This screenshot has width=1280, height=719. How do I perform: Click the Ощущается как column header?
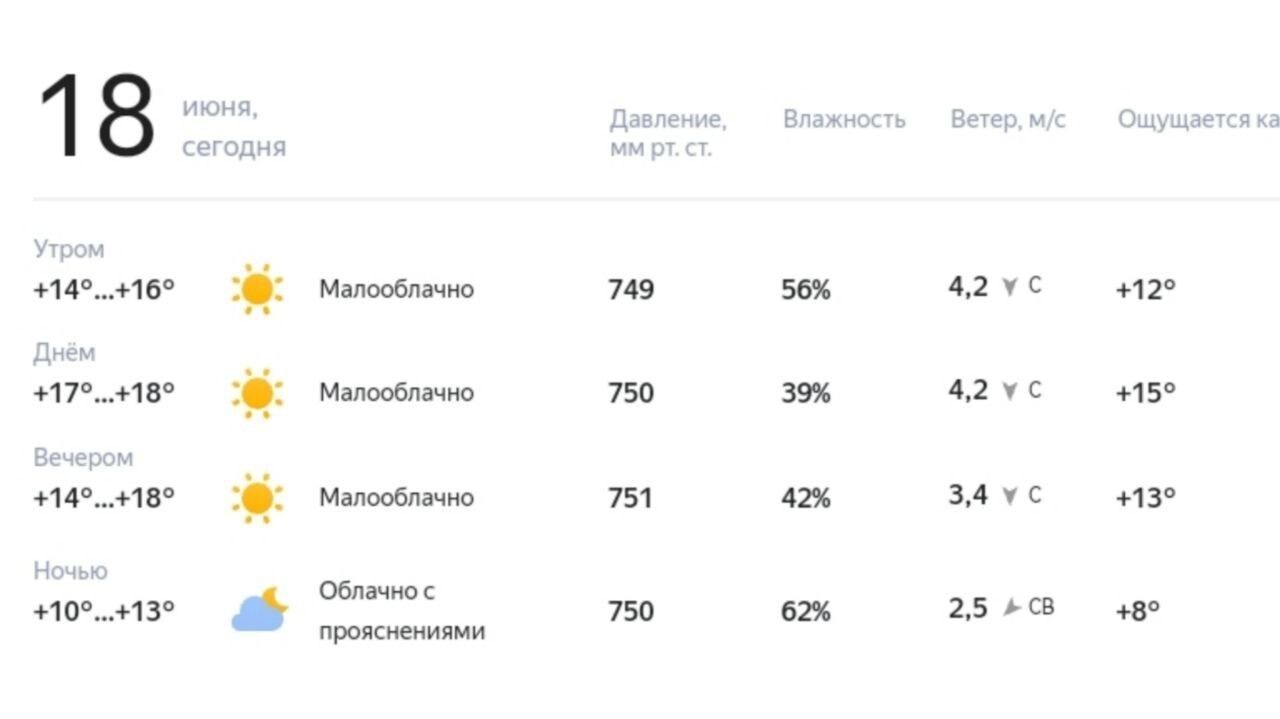coord(1198,120)
